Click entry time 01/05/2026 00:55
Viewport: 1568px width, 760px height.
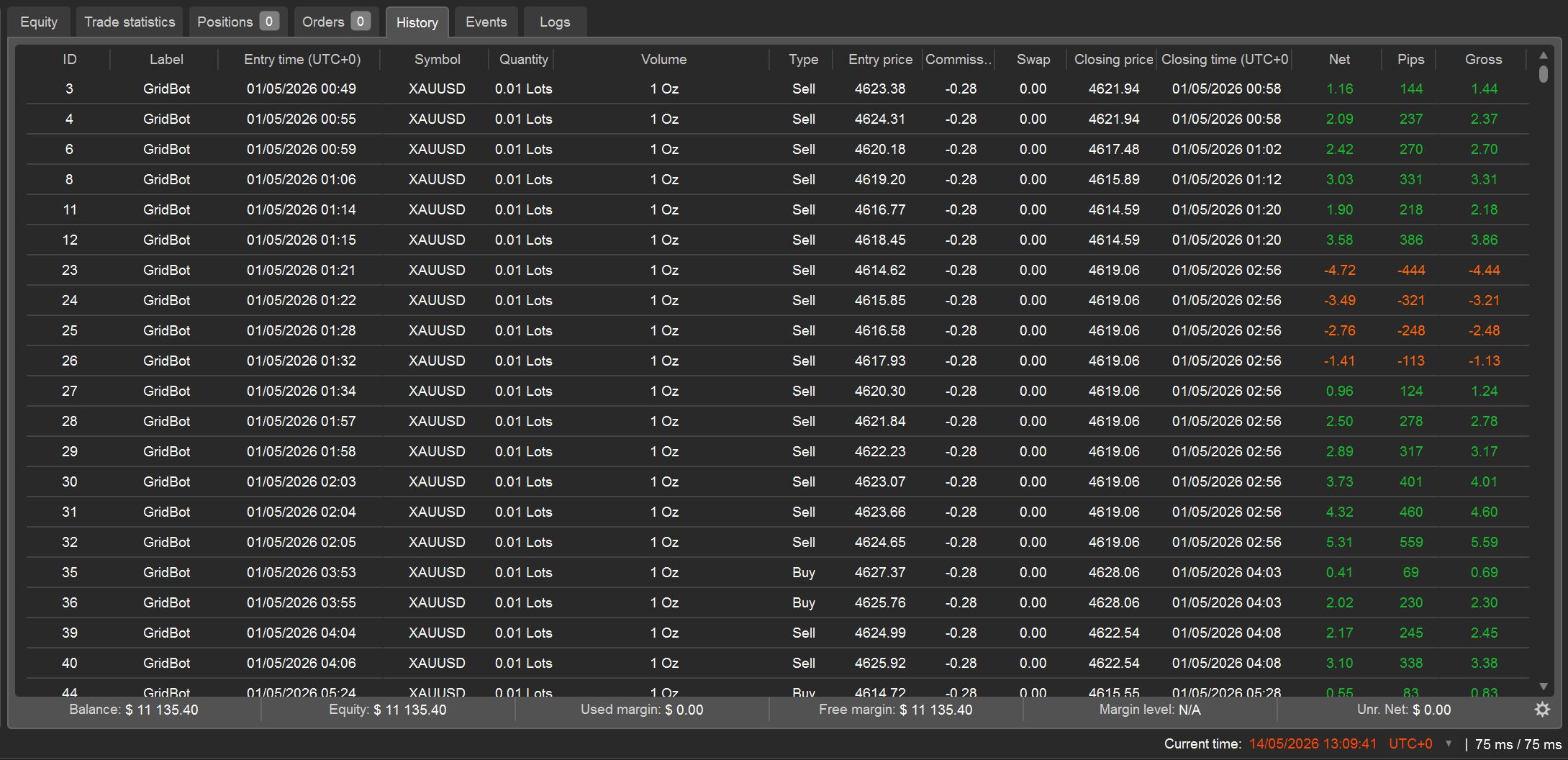[302, 119]
